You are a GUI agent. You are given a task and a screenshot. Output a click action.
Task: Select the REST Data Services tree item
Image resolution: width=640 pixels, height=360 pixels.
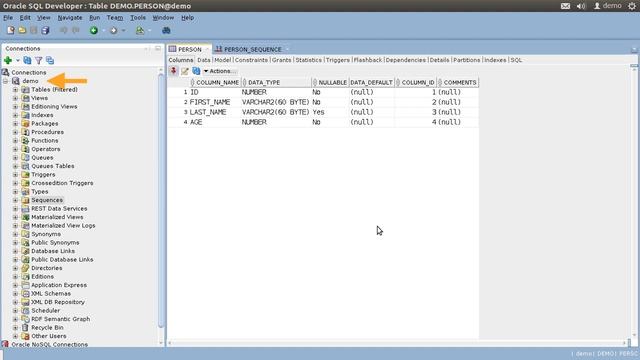tap(59, 209)
